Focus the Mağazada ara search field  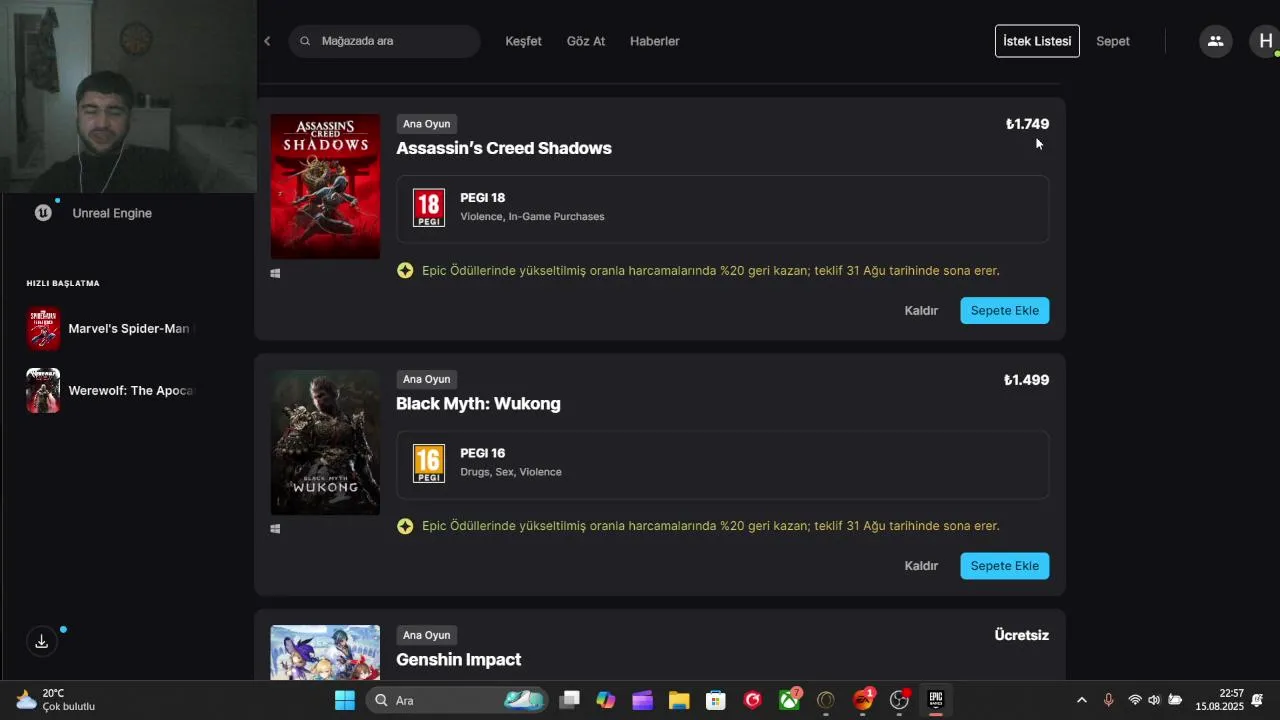(385, 41)
